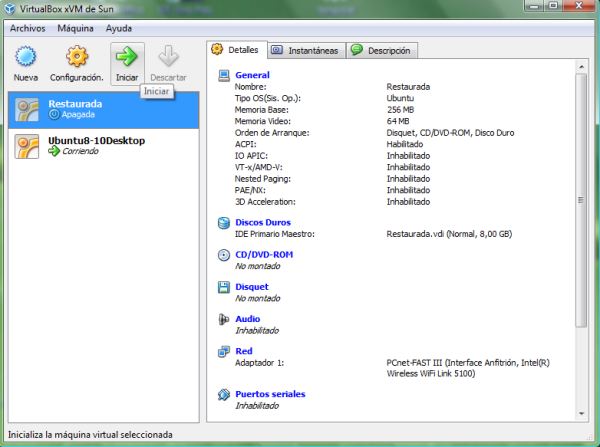600x447 pixels.
Task: Click the Disquet floppy icon
Action: click(224, 287)
